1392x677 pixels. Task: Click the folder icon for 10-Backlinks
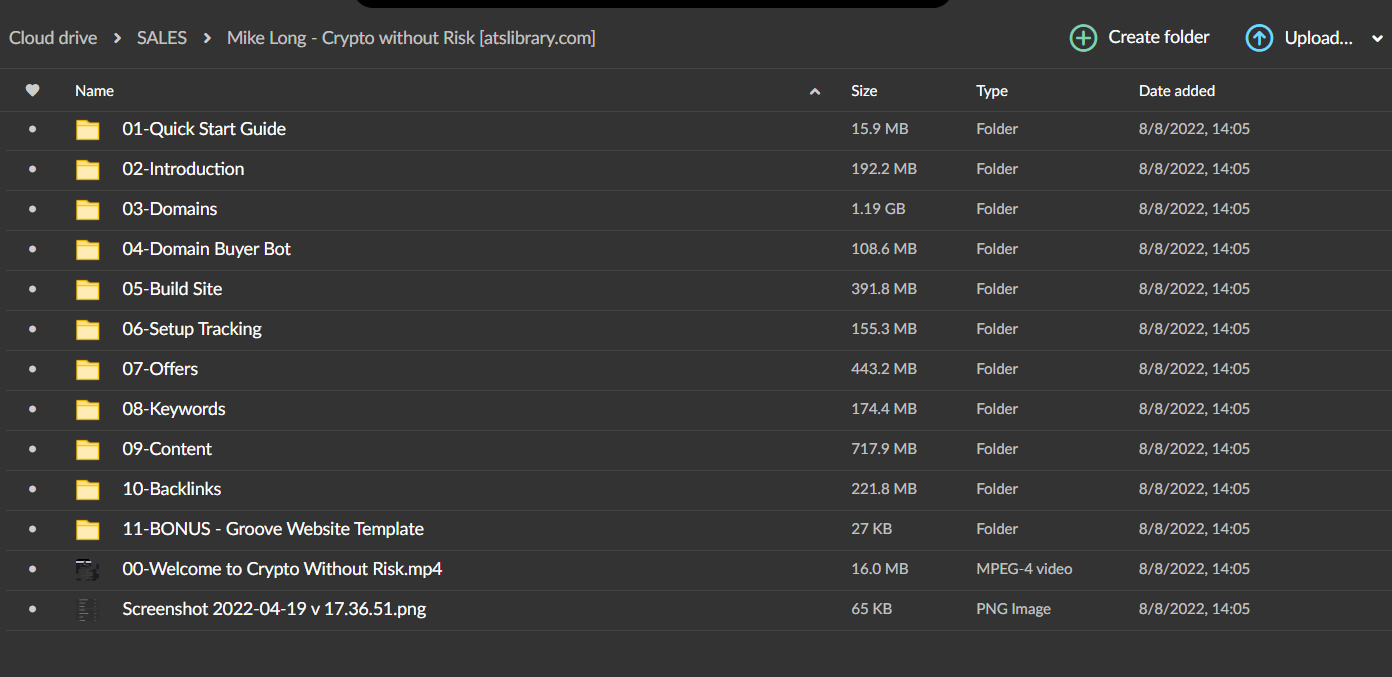88,489
